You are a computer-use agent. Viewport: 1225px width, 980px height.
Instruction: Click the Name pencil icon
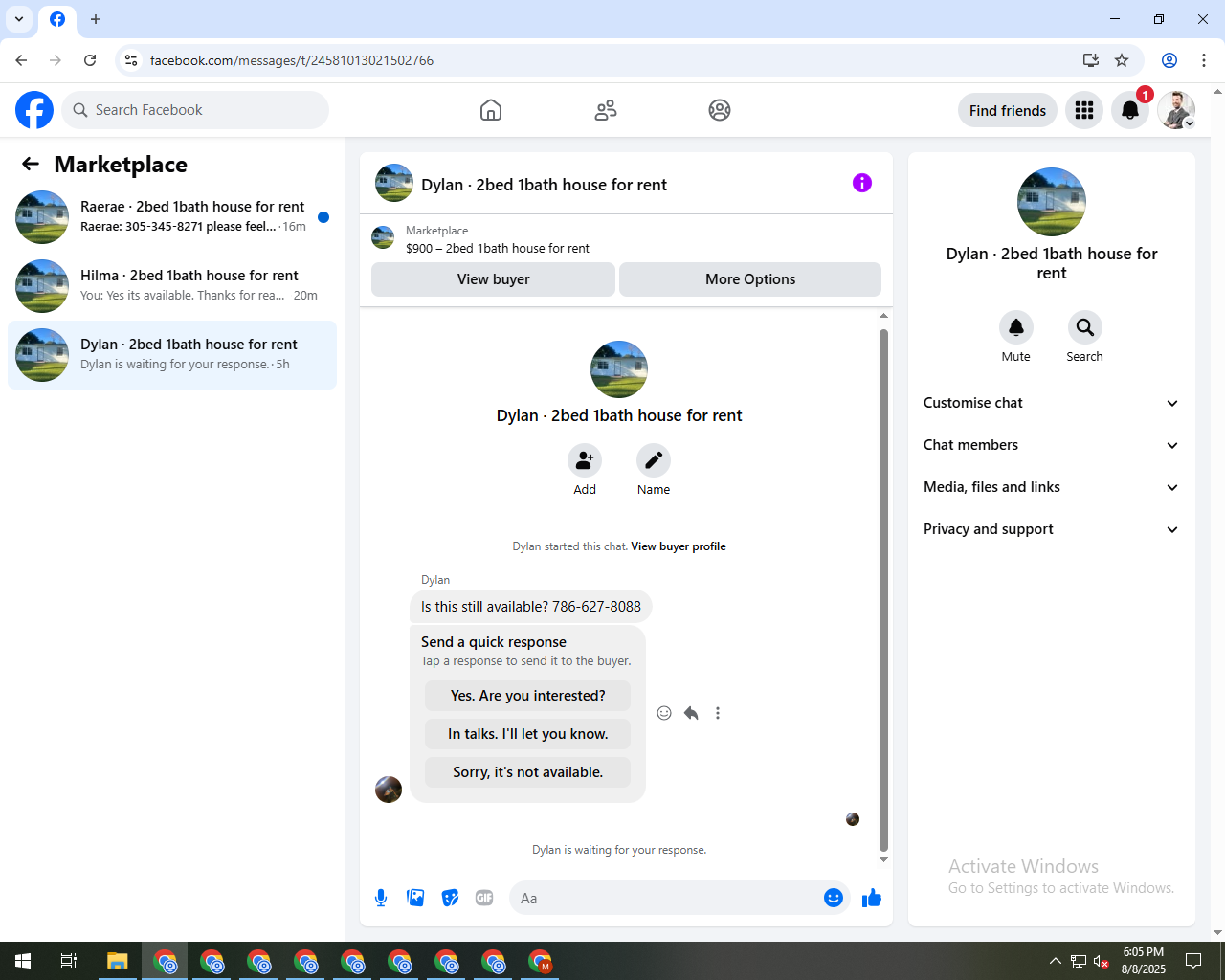654,461
